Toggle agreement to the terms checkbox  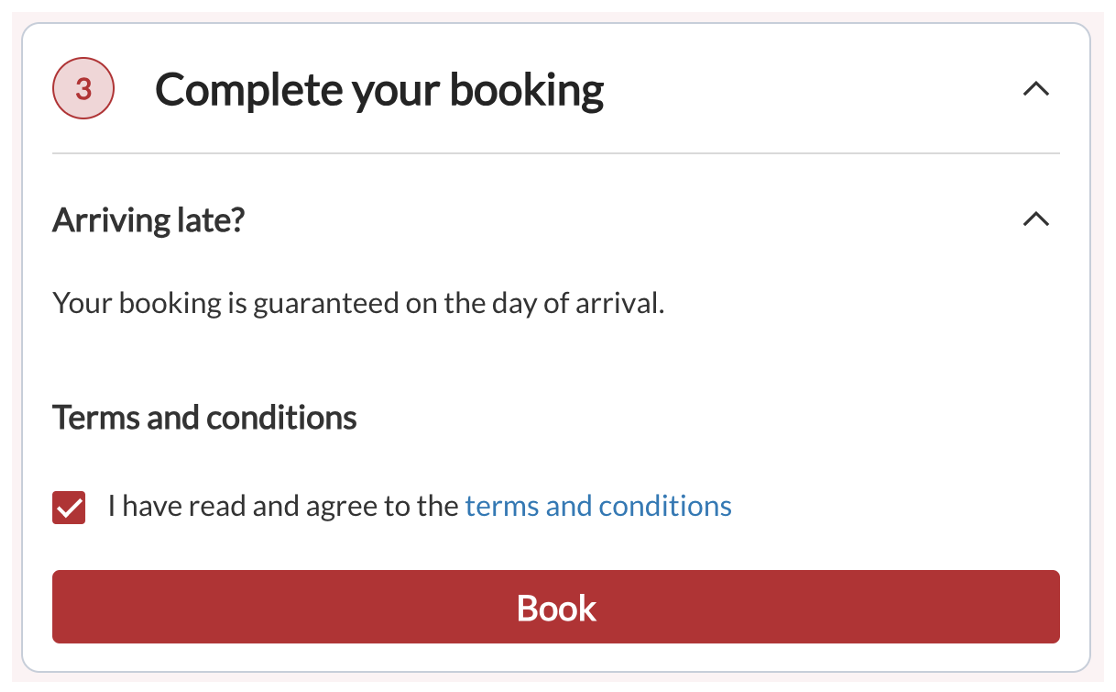[69, 507]
